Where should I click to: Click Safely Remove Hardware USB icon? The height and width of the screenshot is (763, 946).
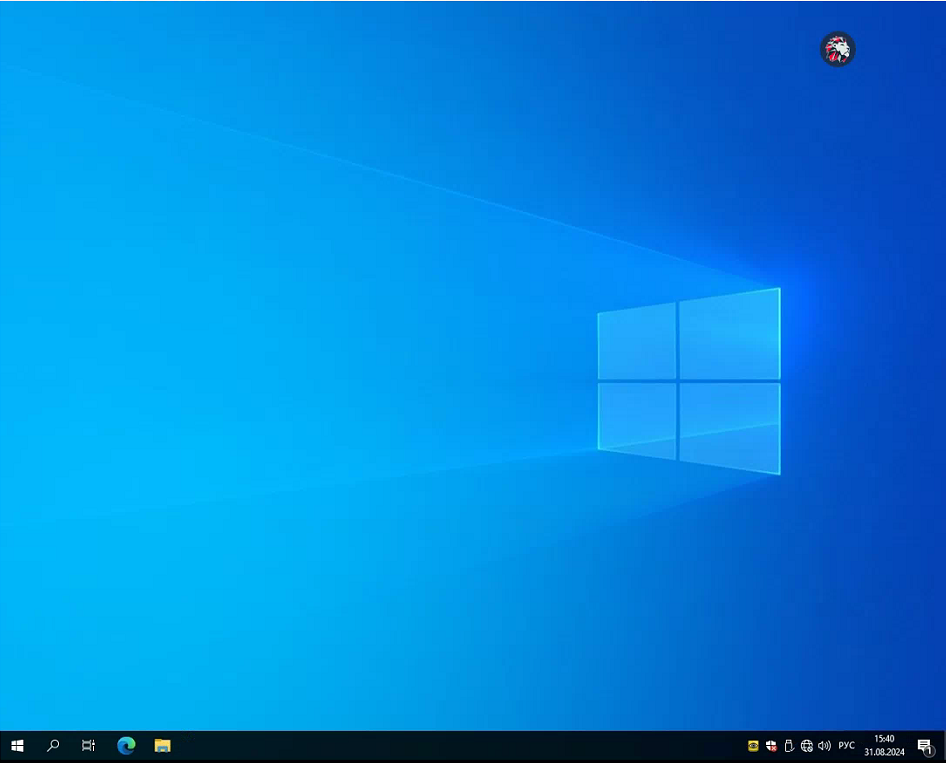click(x=789, y=746)
